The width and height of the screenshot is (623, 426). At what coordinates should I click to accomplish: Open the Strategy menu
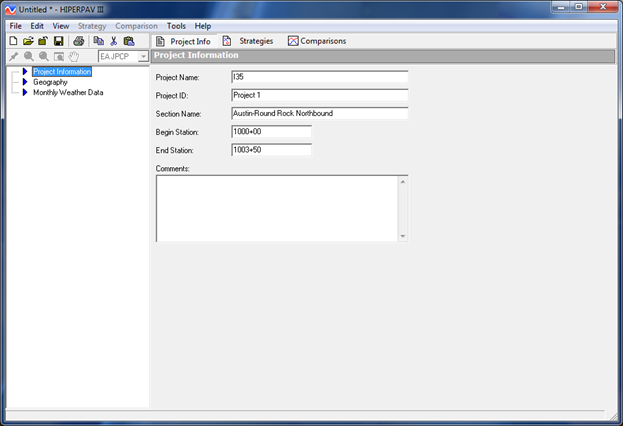coord(92,26)
